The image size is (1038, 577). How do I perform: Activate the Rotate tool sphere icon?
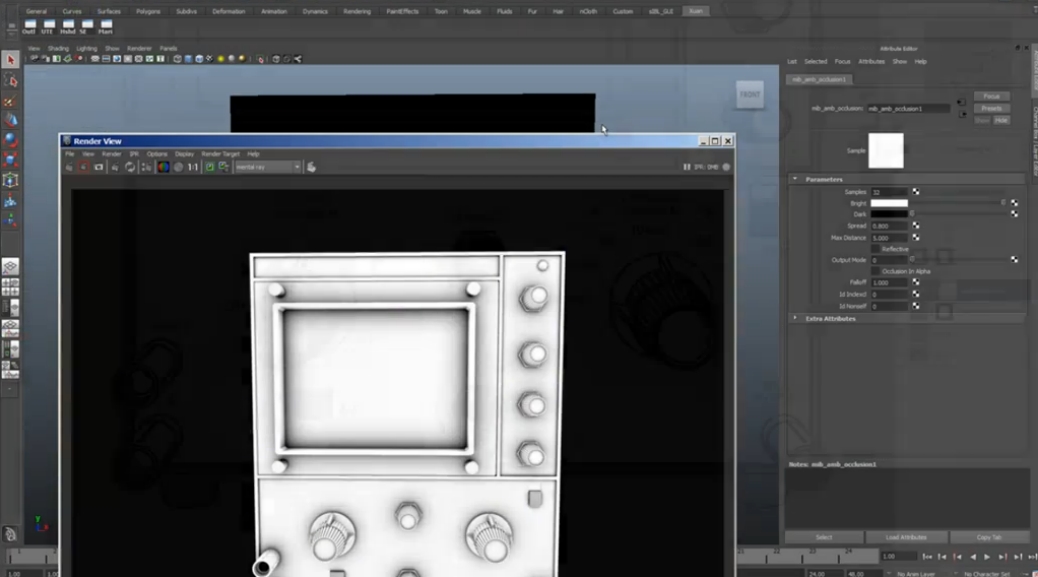[x=11, y=140]
